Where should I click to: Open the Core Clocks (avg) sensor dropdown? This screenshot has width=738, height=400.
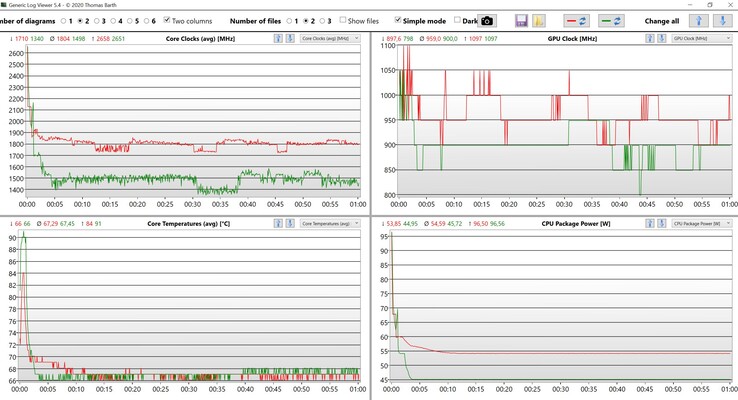pyautogui.click(x=330, y=39)
